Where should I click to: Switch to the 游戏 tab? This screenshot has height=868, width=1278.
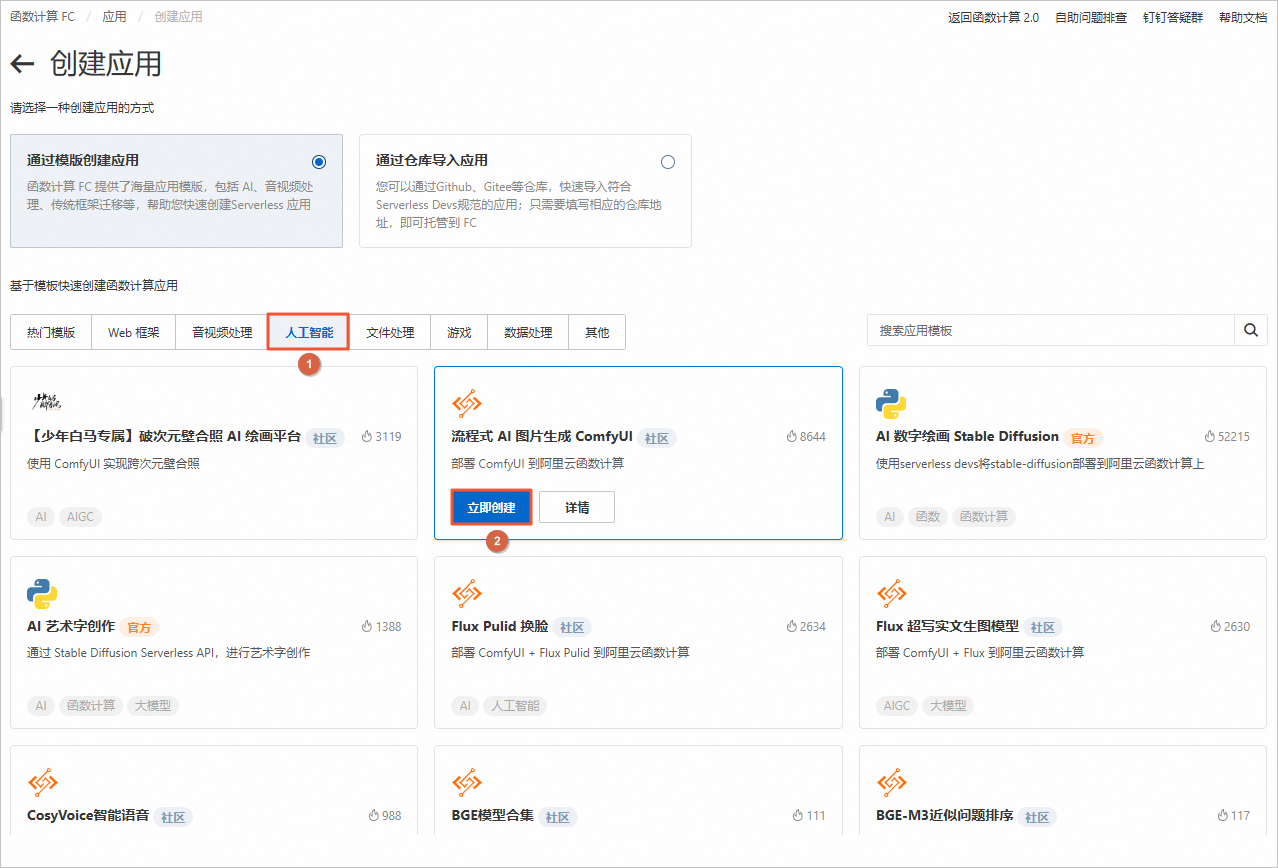pos(459,333)
